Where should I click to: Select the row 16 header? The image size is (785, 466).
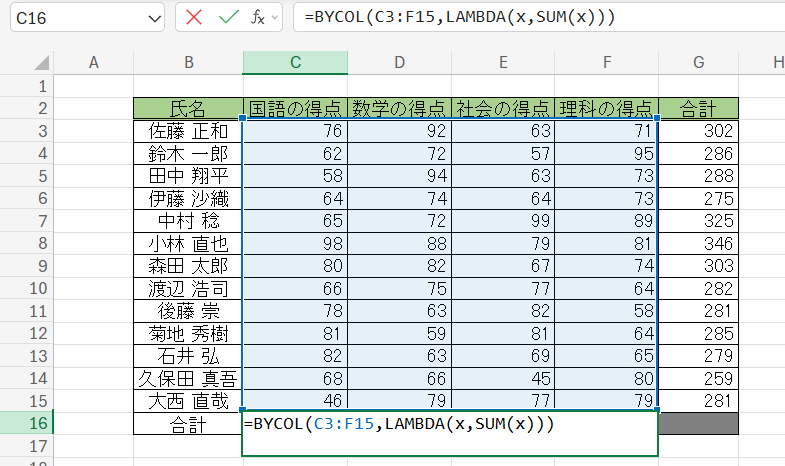pyautogui.click(x=27, y=423)
